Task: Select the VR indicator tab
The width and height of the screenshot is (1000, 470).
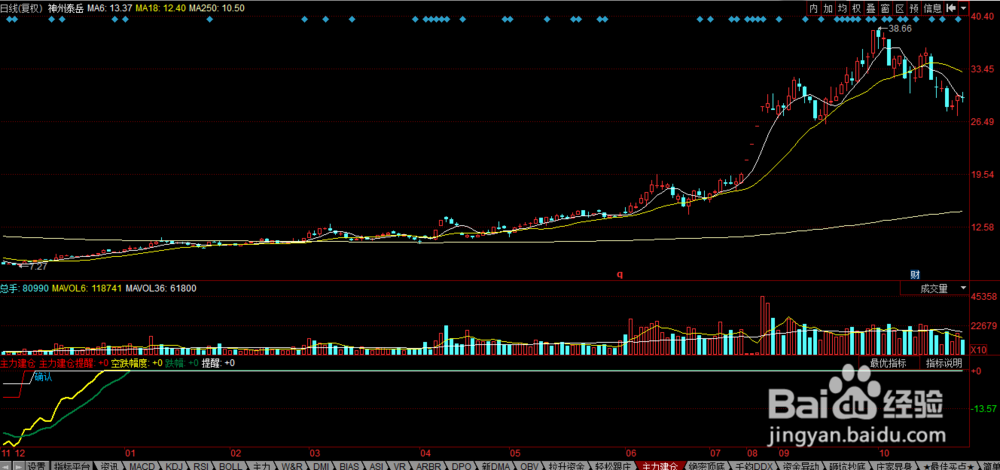Action: 401,466
